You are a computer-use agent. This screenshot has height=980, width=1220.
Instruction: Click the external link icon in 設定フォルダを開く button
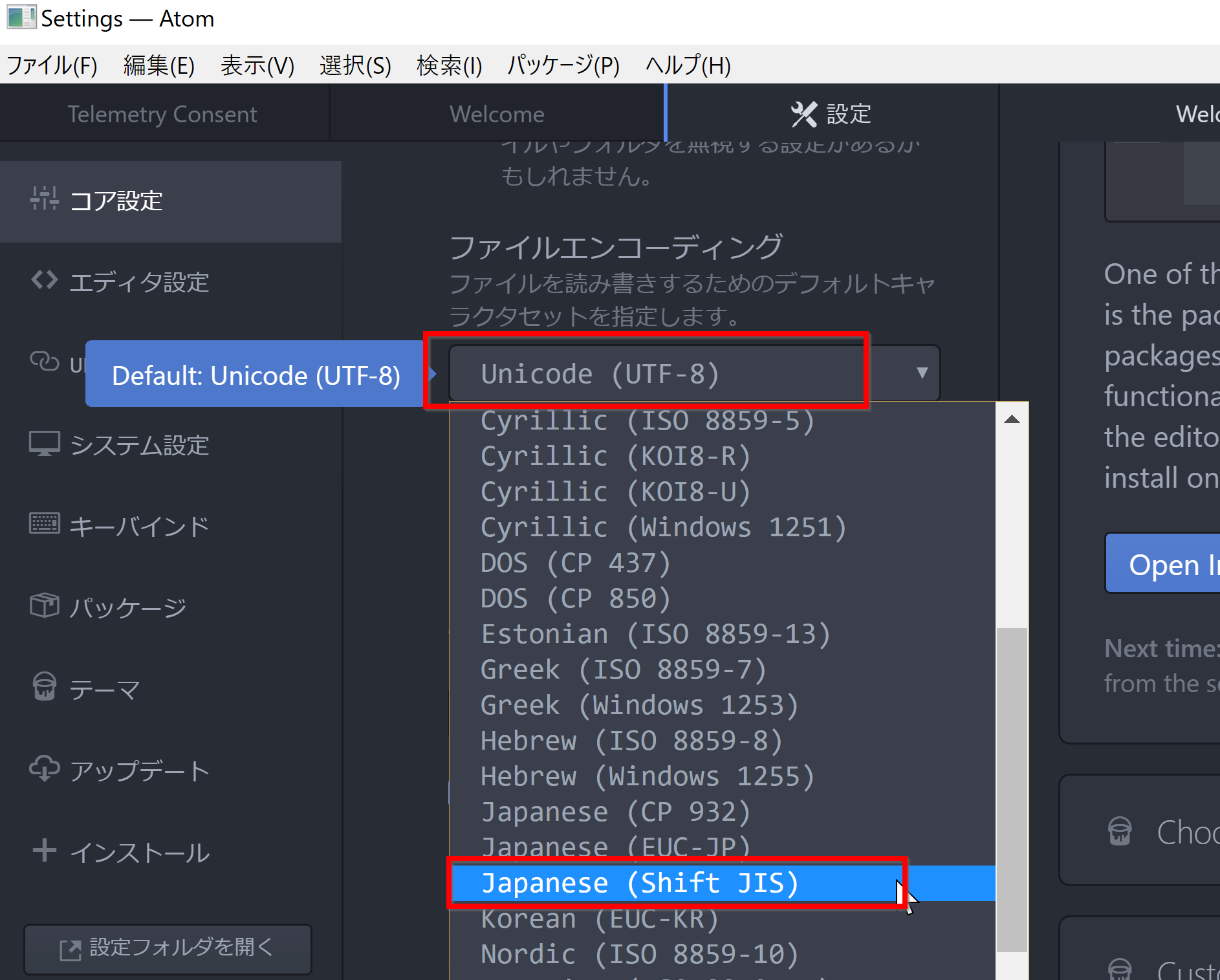point(71,950)
